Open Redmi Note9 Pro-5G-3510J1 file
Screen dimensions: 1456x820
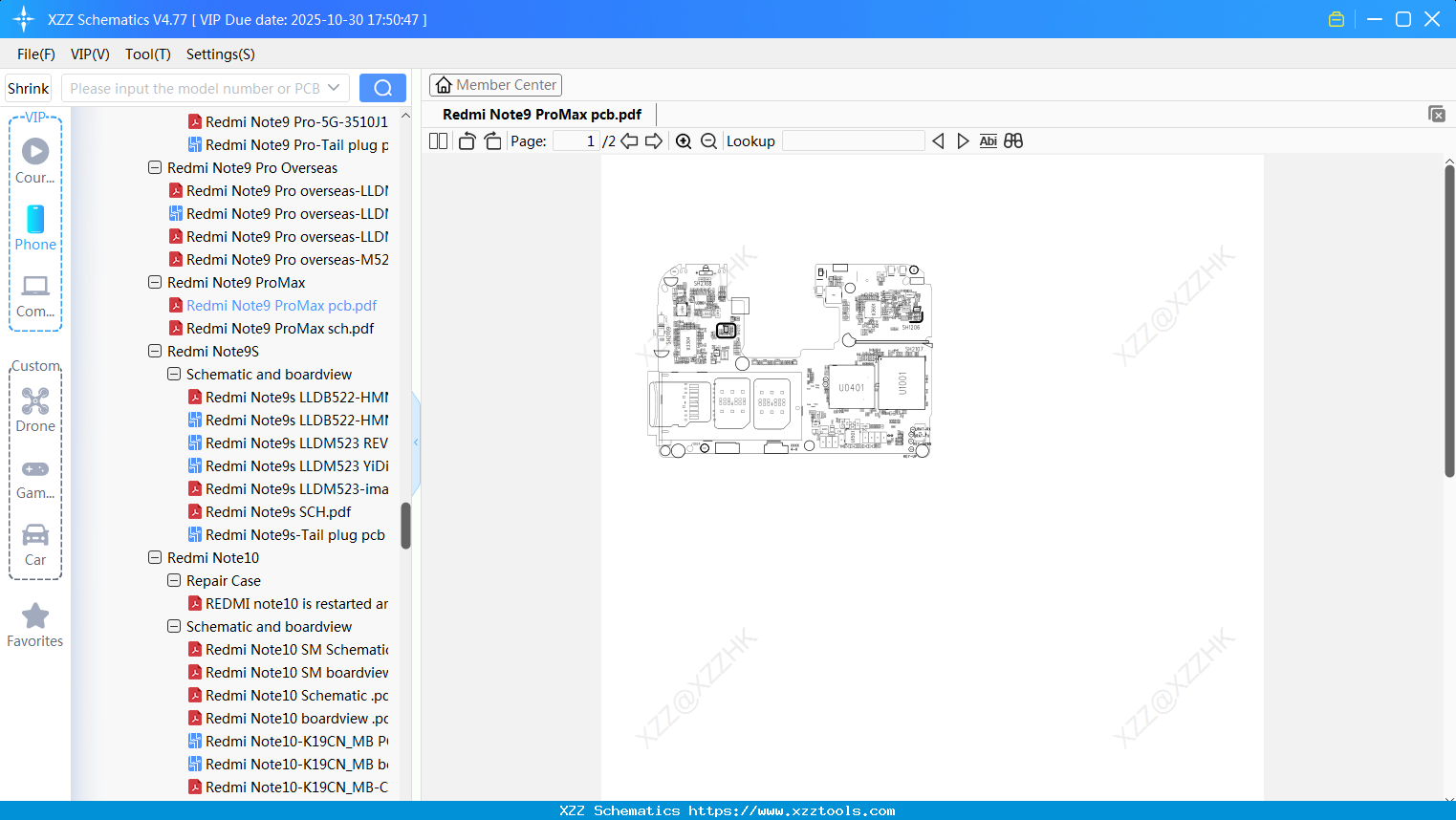(x=296, y=121)
